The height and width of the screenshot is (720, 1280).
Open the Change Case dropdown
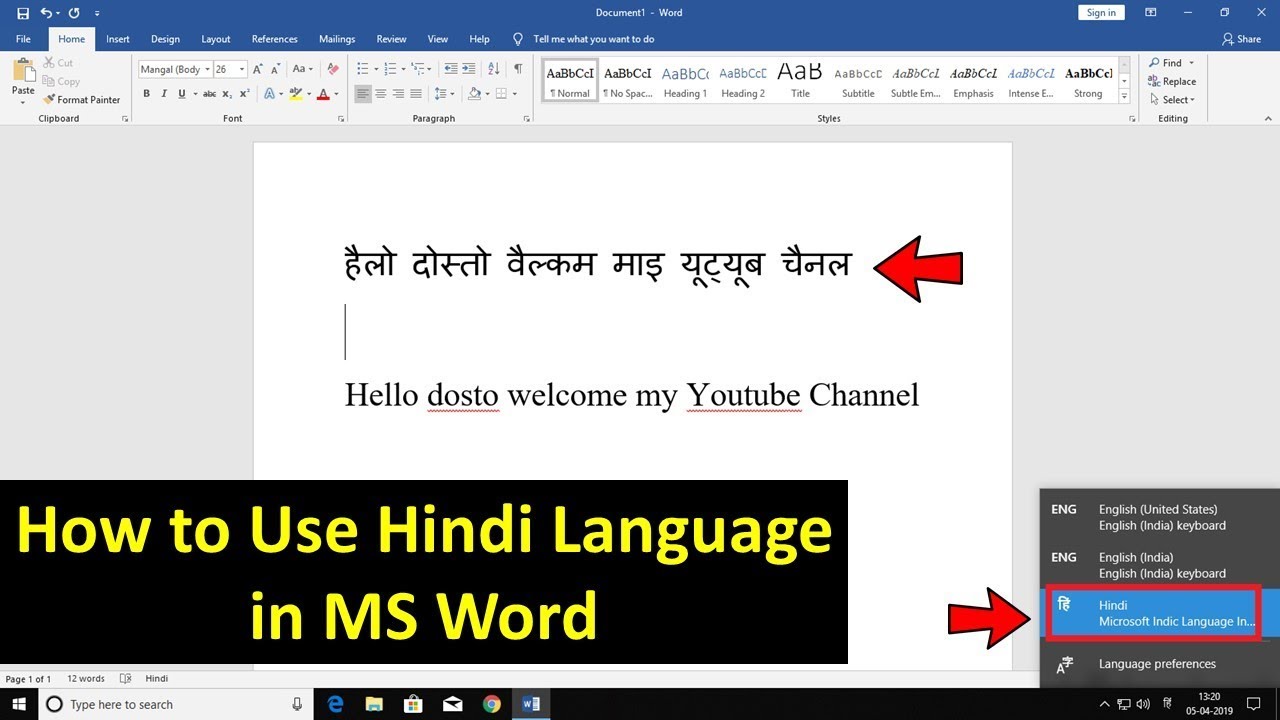pyautogui.click(x=303, y=69)
